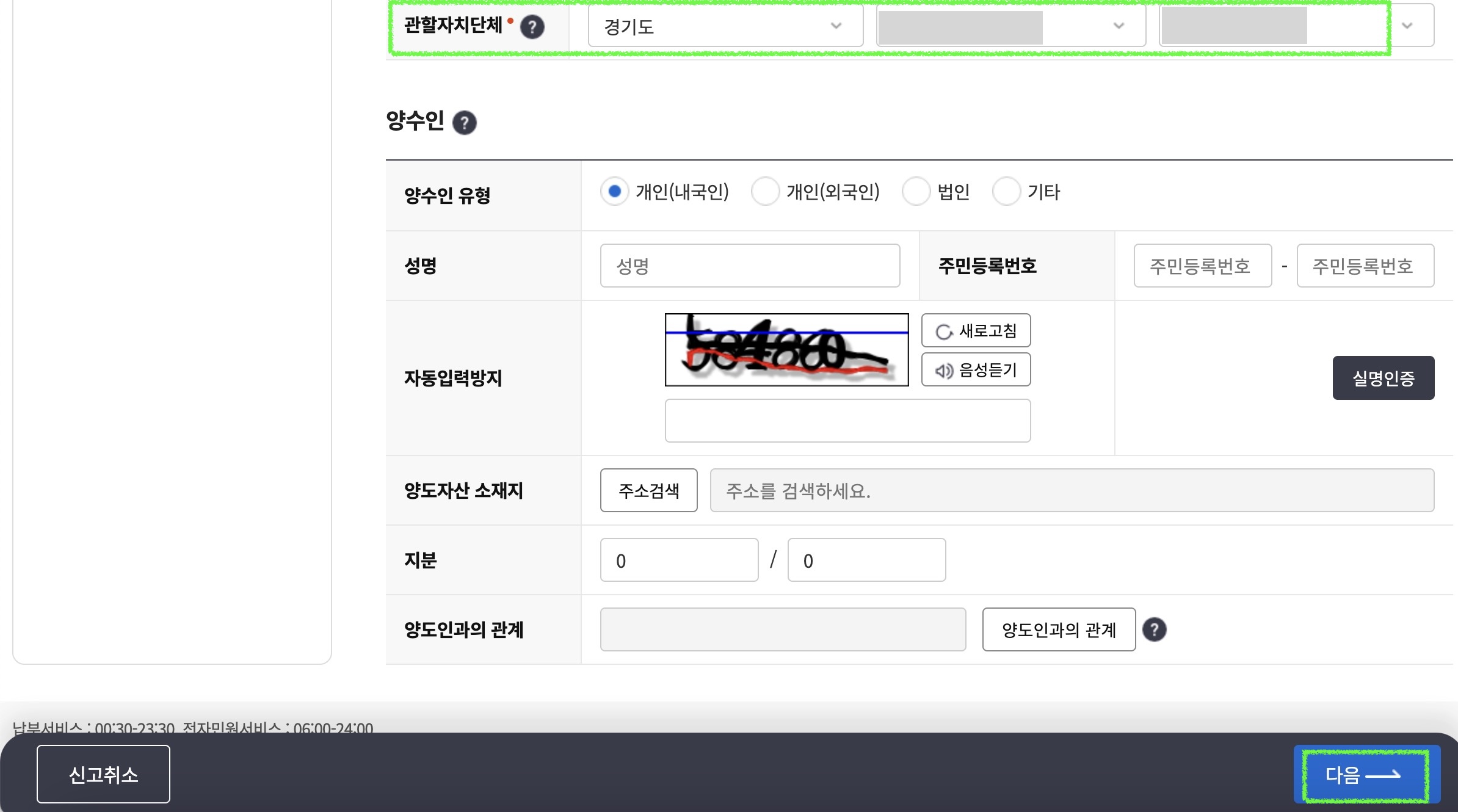Click the 주소검색 button
The height and width of the screenshot is (812, 1458).
pos(648,490)
